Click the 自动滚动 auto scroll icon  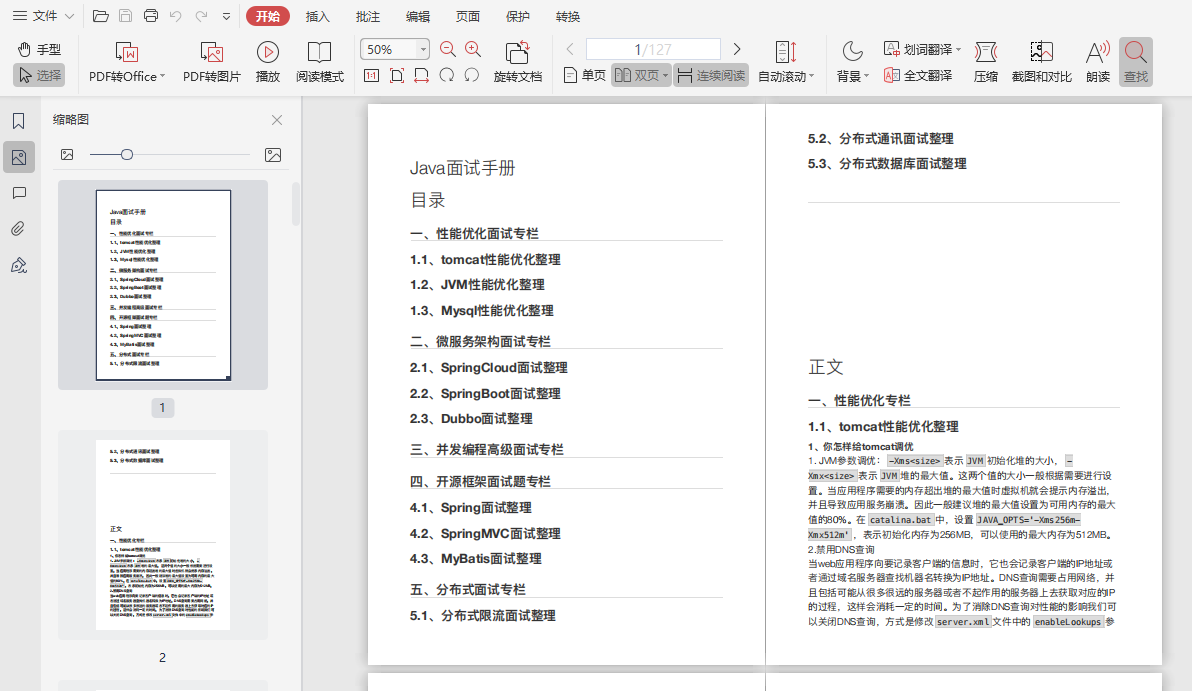785,52
